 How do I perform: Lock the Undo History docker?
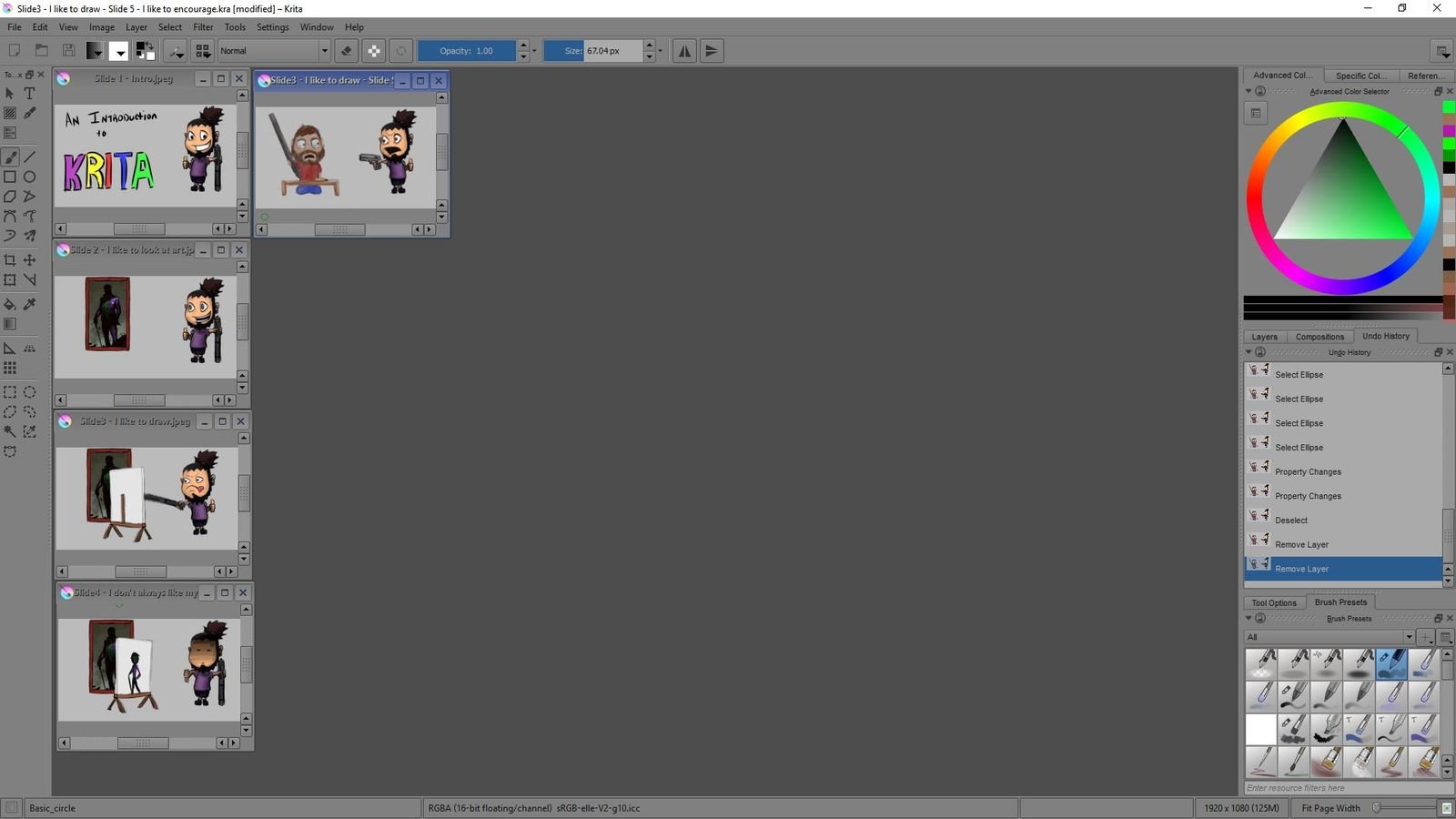(x=1260, y=352)
